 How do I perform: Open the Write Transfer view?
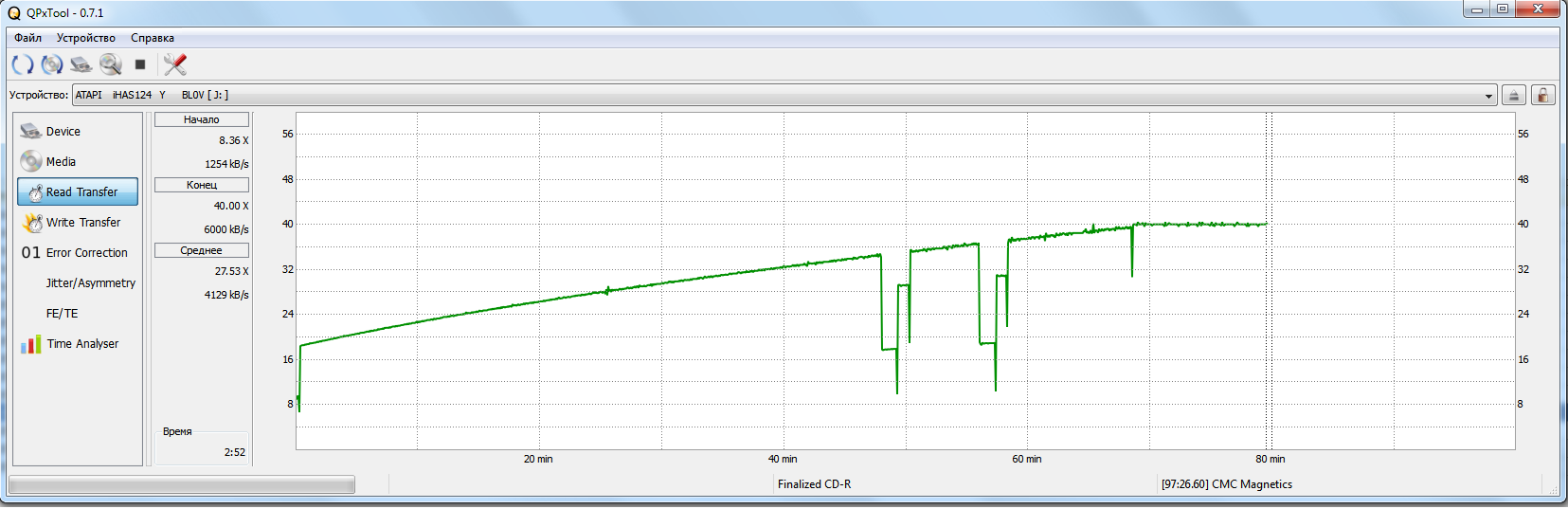[x=83, y=223]
